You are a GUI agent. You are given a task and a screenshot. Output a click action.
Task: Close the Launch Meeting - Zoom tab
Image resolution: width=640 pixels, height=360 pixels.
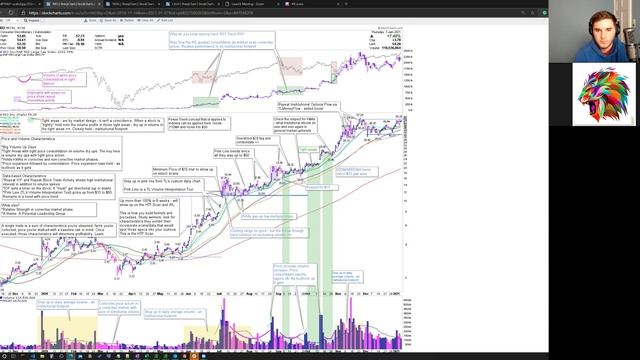[x=278, y=4]
